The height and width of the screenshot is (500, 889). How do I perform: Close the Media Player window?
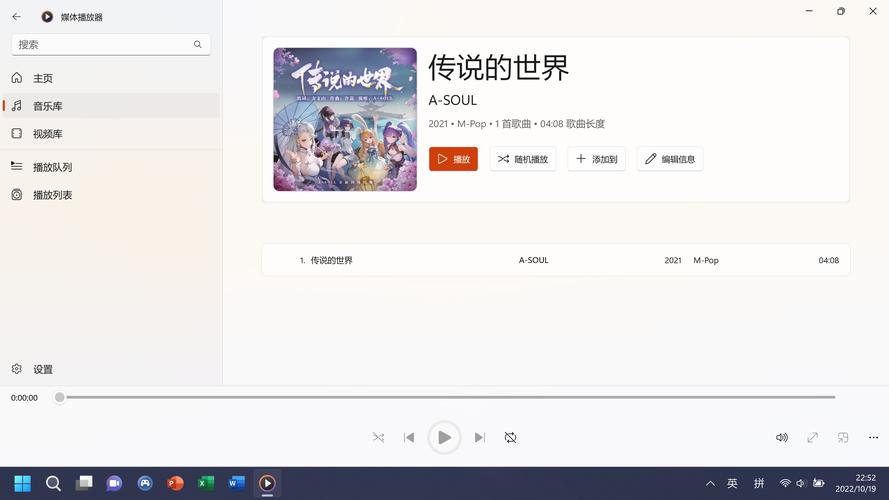[873, 11]
